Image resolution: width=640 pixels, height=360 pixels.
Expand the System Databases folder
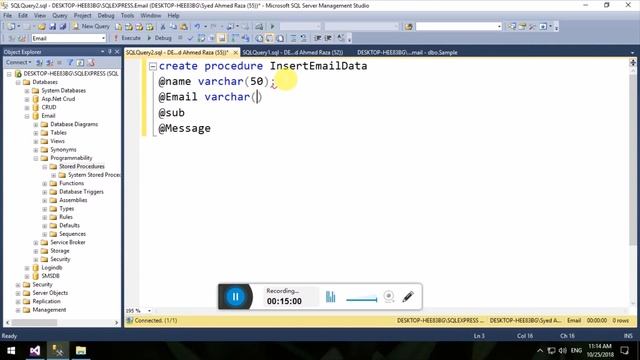[27, 91]
